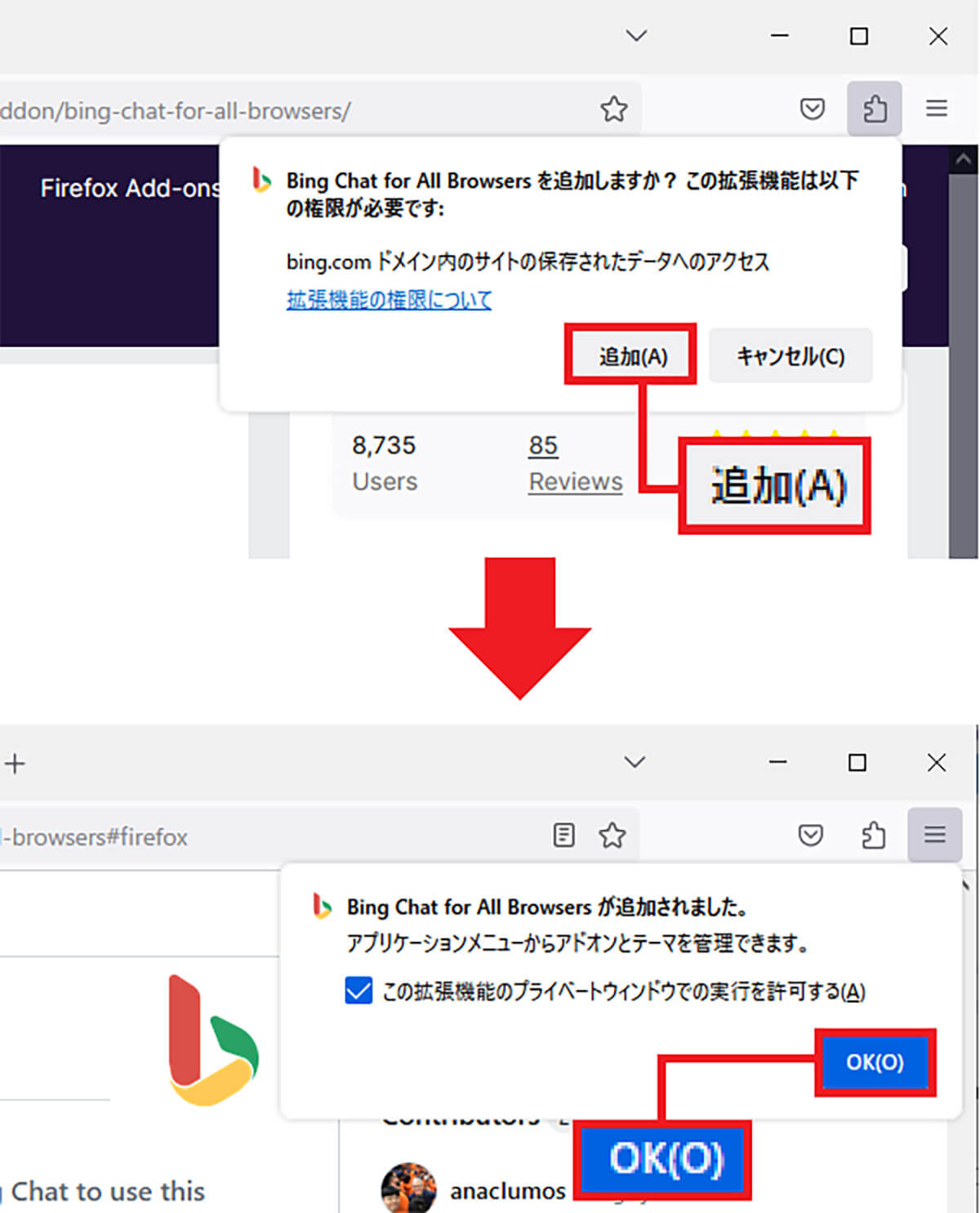Image resolution: width=980 pixels, height=1213 pixels.
Task: Maximize the upper browser window
Action: tap(859, 36)
